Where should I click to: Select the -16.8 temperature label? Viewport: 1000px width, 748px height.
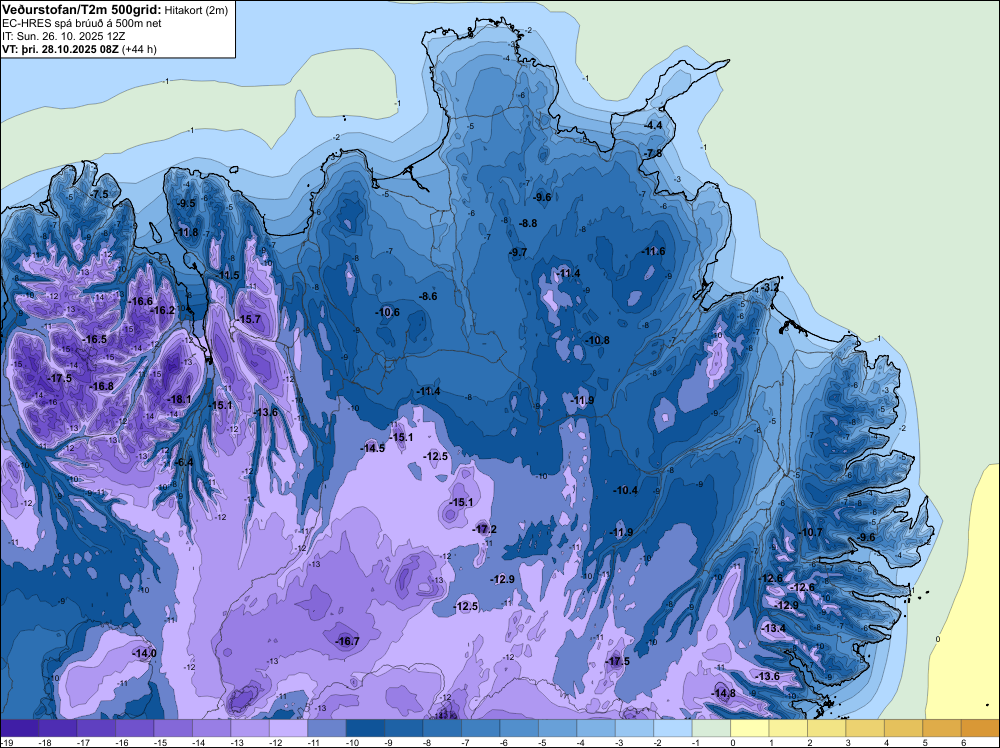pos(101,386)
